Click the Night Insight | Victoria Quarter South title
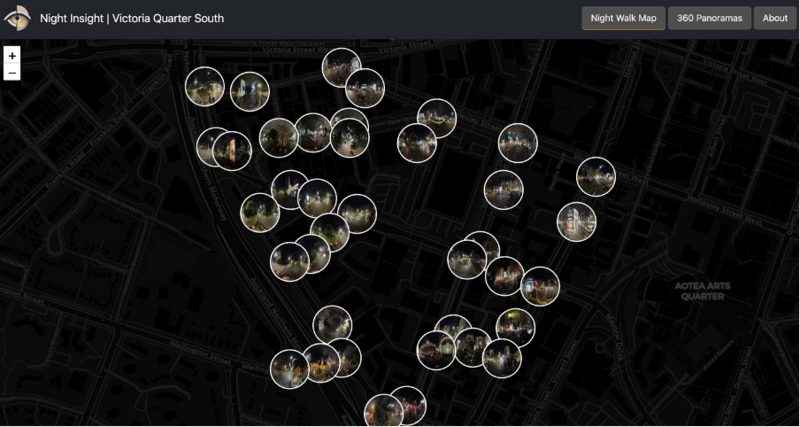 (132, 18)
